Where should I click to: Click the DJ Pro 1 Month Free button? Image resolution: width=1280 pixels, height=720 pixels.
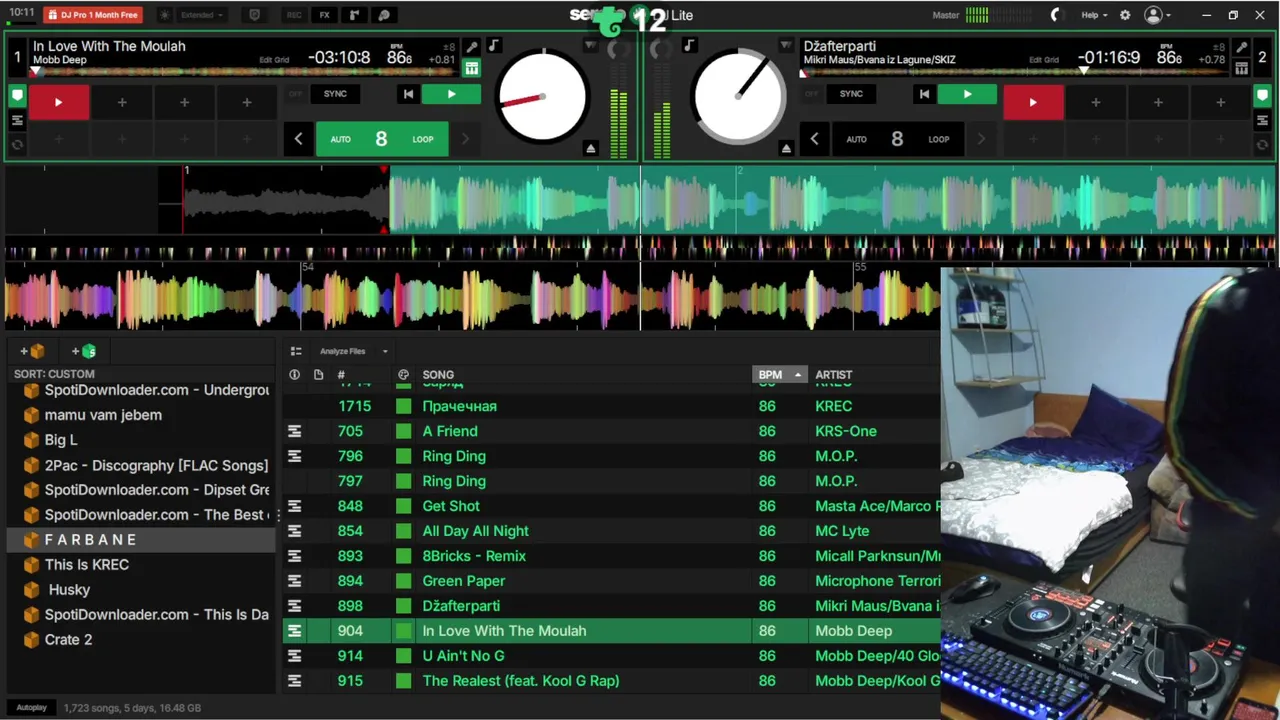pos(93,15)
